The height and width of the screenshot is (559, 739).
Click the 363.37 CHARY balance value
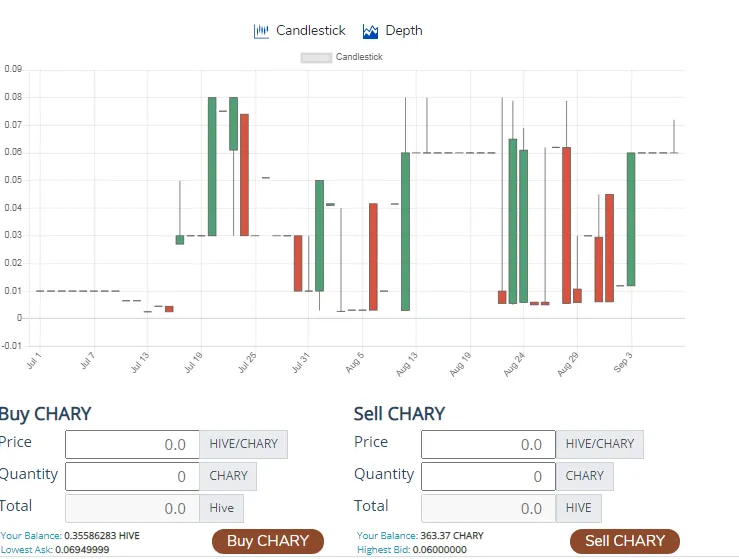(x=452, y=536)
